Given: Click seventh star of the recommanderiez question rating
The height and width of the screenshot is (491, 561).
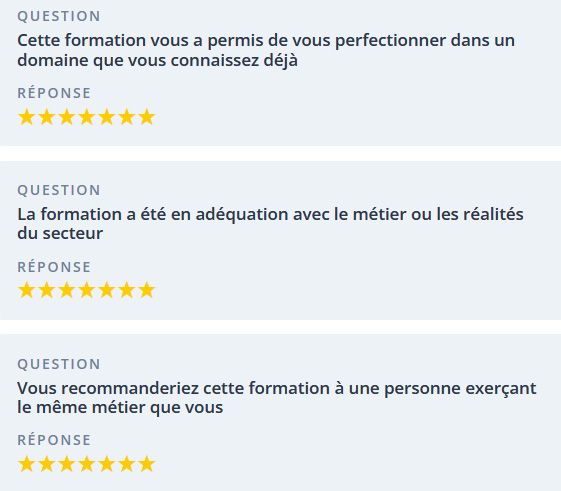Looking at the screenshot, I should [x=147, y=464].
